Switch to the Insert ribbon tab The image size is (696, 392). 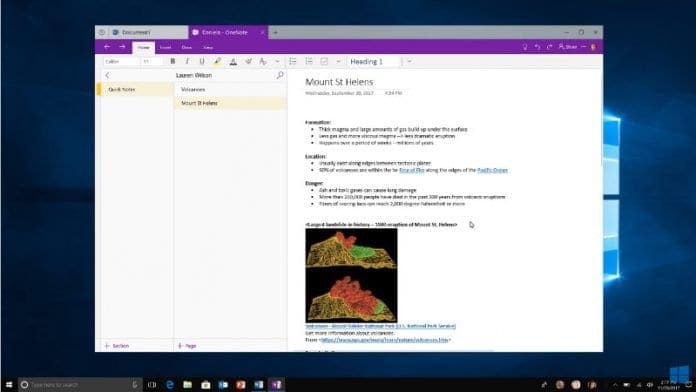click(166, 47)
